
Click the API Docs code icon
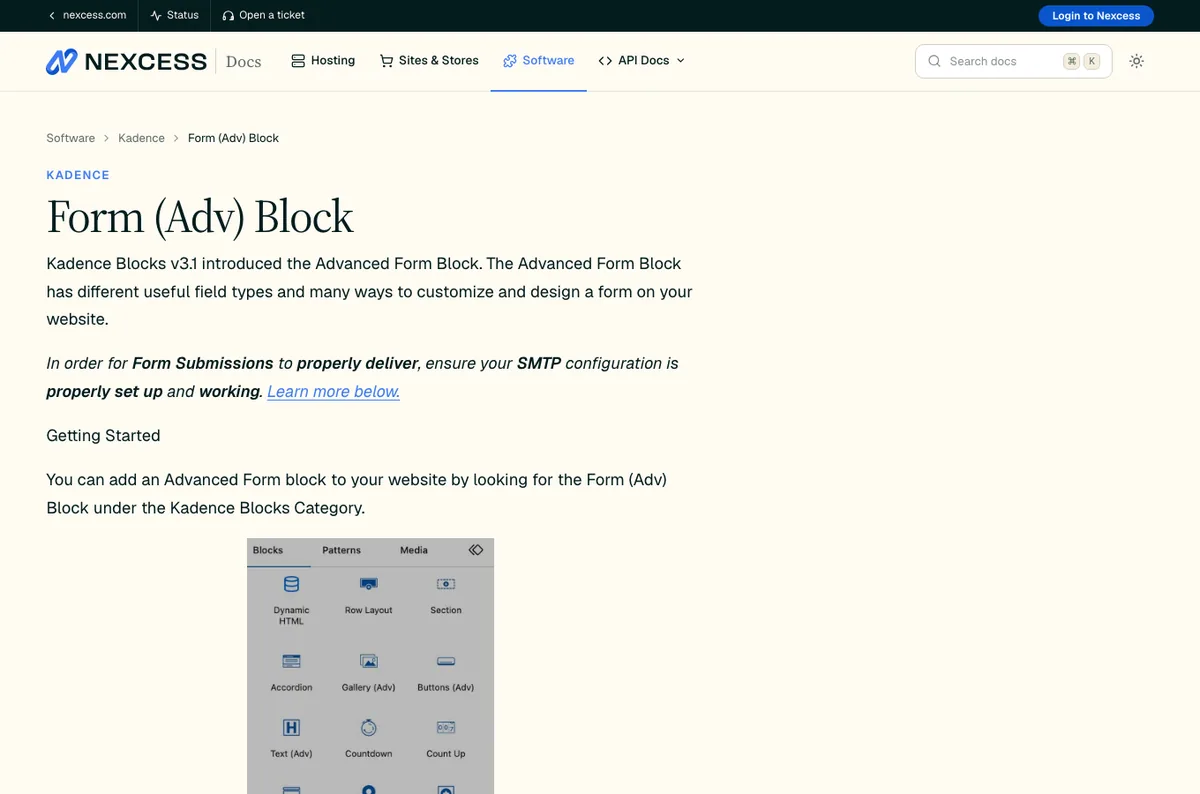(605, 61)
